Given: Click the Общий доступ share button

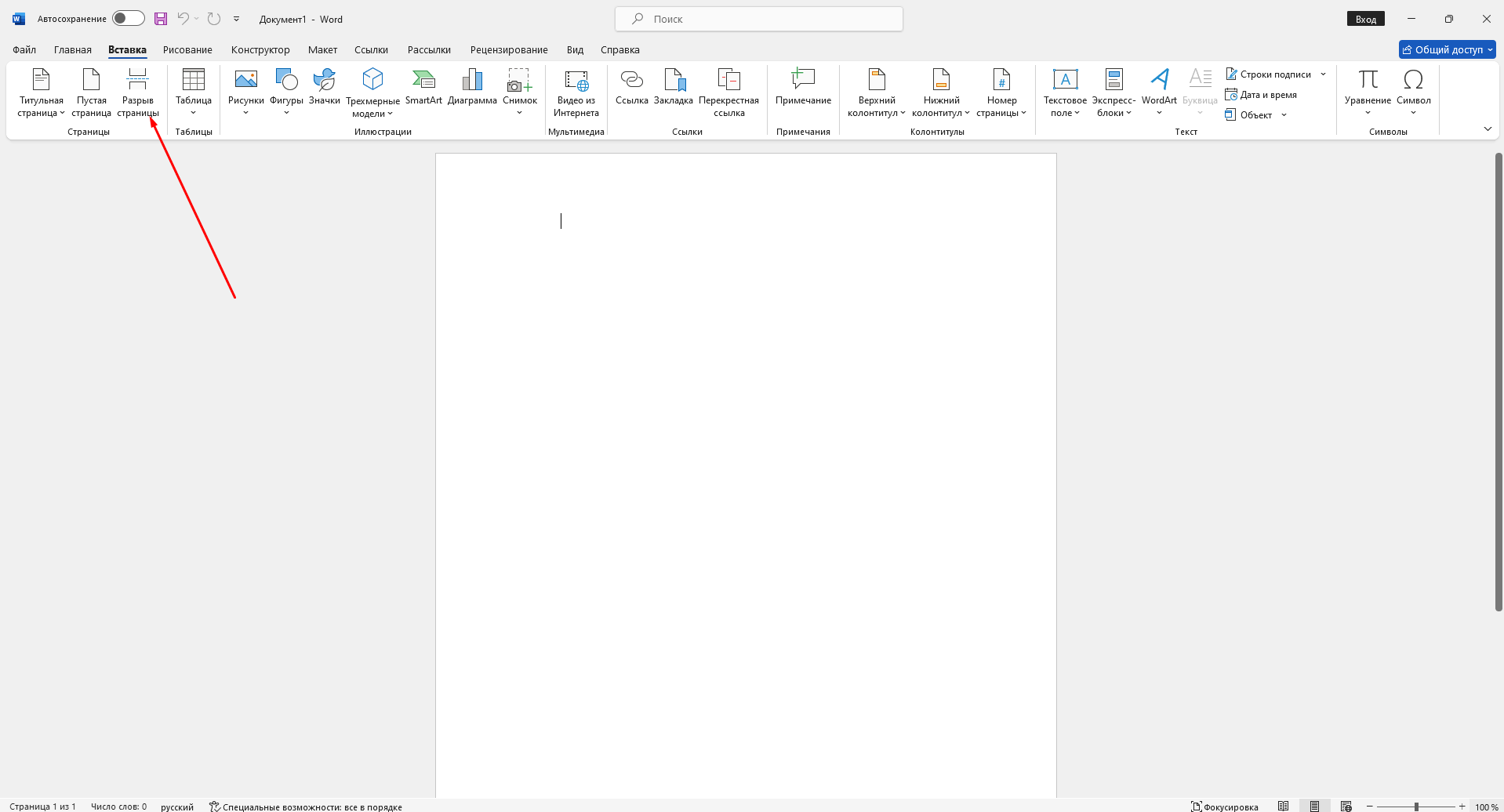Looking at the screenshot, I should [x=1447, y=49].
